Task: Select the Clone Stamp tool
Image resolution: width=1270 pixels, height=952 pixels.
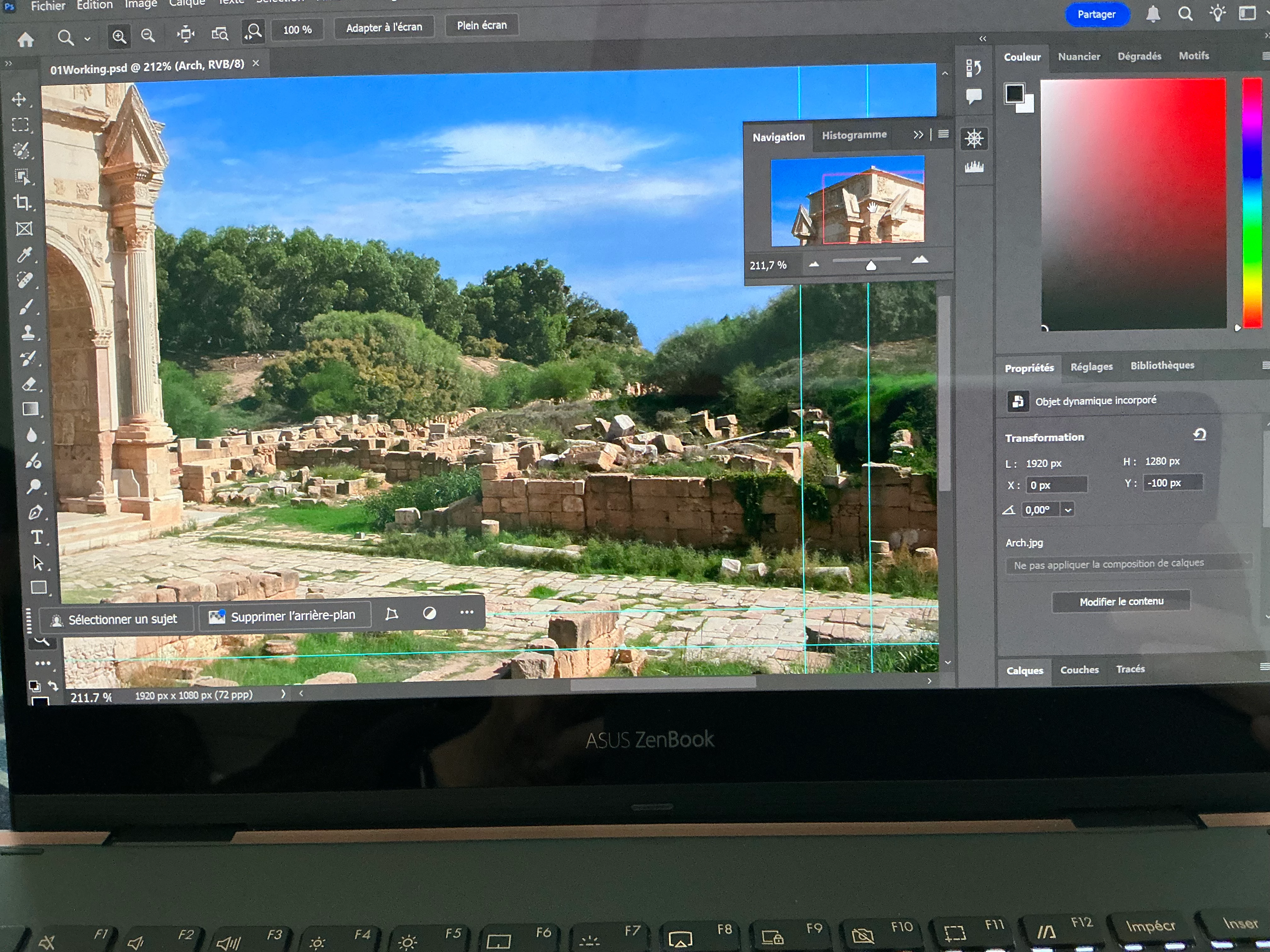Action: click(x=27, y=332)
